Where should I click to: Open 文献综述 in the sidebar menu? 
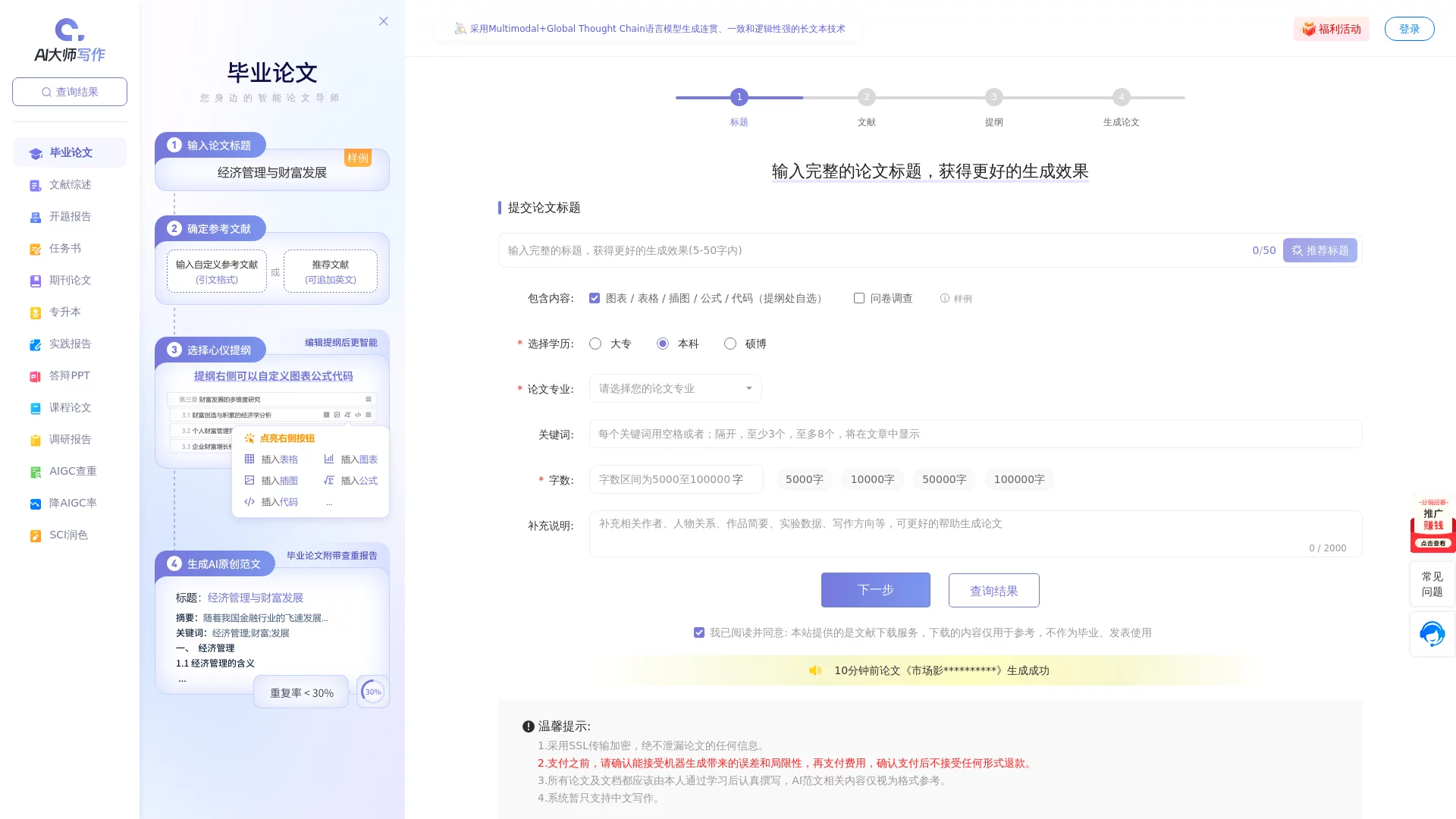70,185
